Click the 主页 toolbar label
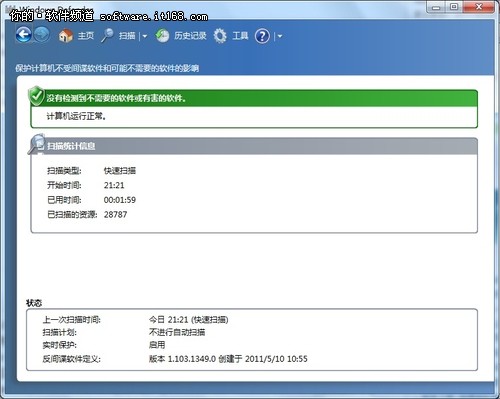This screenshot has height=399, width=500. [86, 35]
